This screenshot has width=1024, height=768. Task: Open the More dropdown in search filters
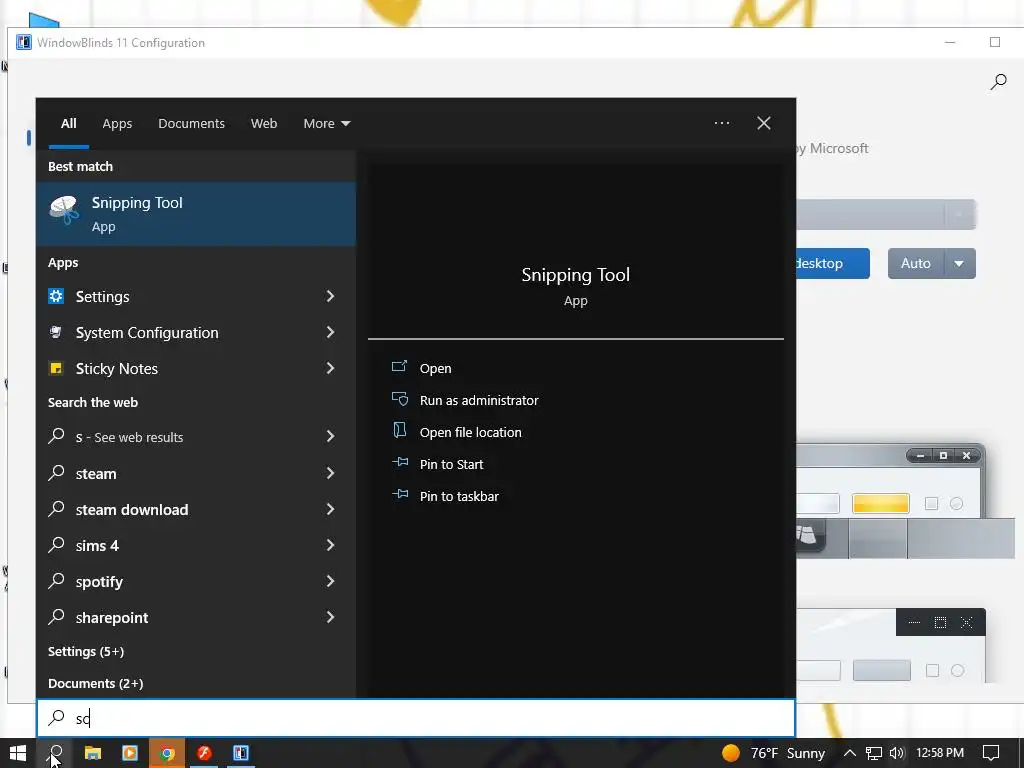[327, 123]
